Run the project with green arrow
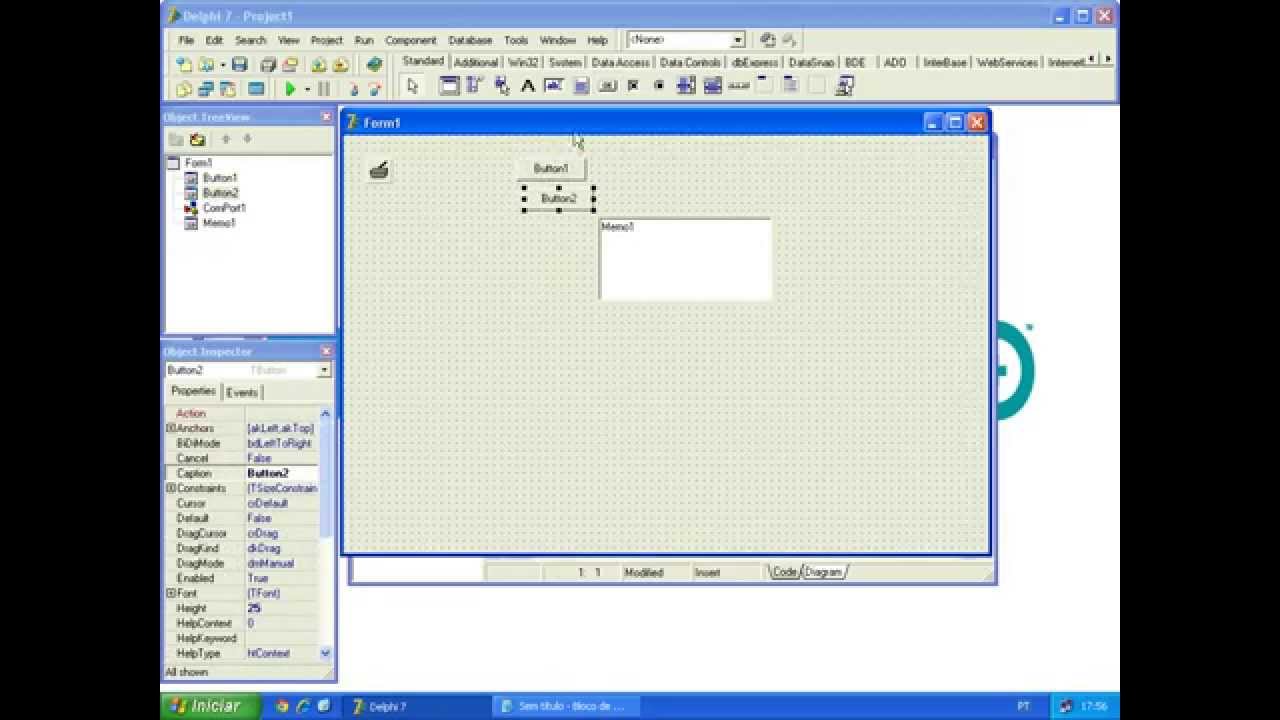 290,89
